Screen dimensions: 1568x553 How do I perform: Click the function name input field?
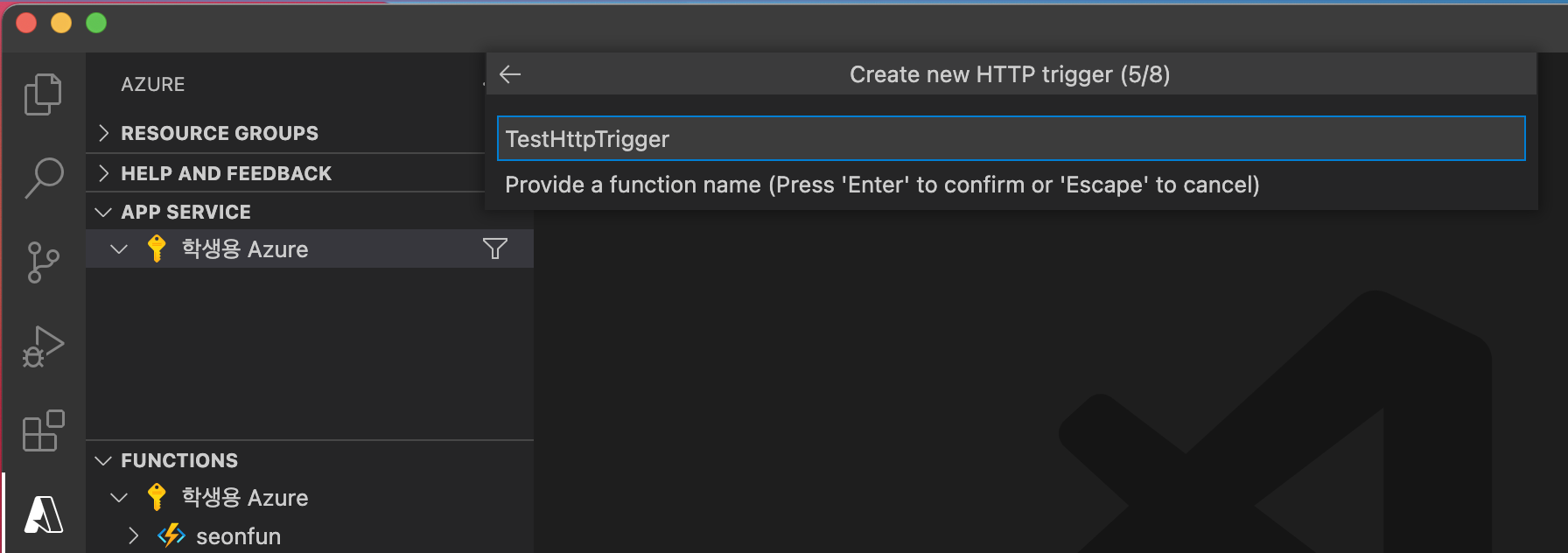point(1011,139)
